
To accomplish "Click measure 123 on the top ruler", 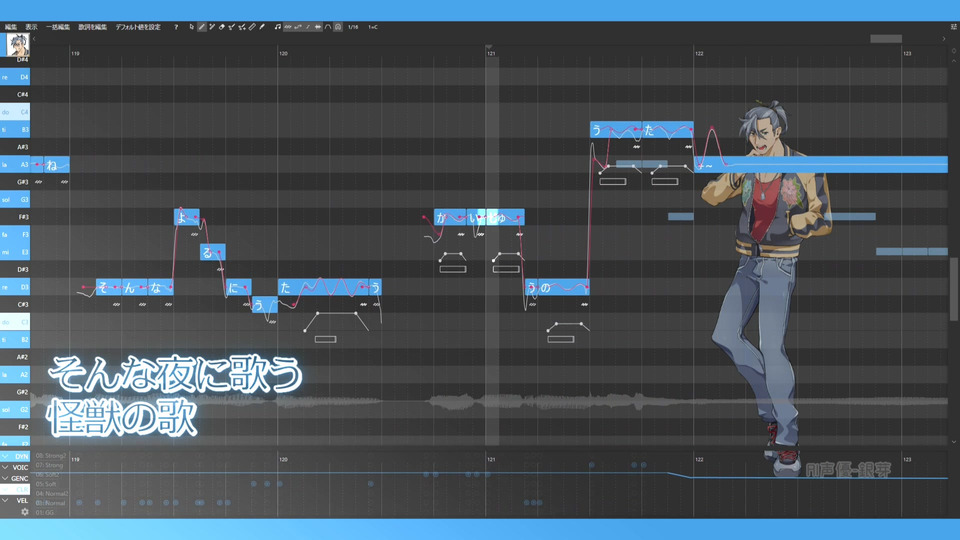I will tap(907, 54).
